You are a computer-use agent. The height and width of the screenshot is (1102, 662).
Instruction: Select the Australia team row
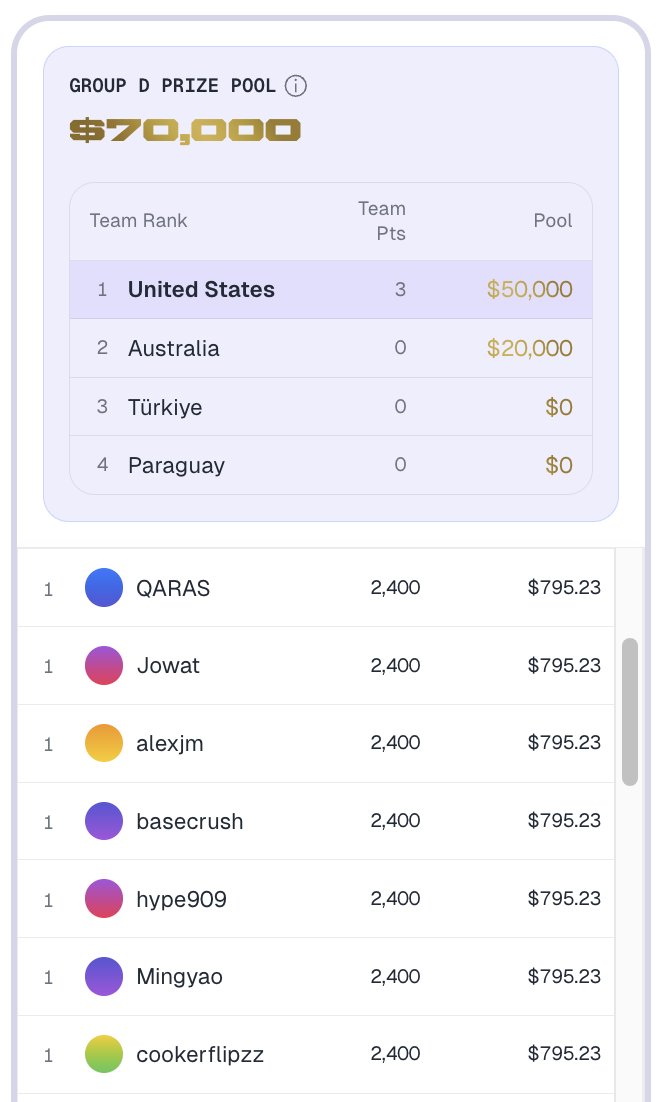click(x=331, y=348)
